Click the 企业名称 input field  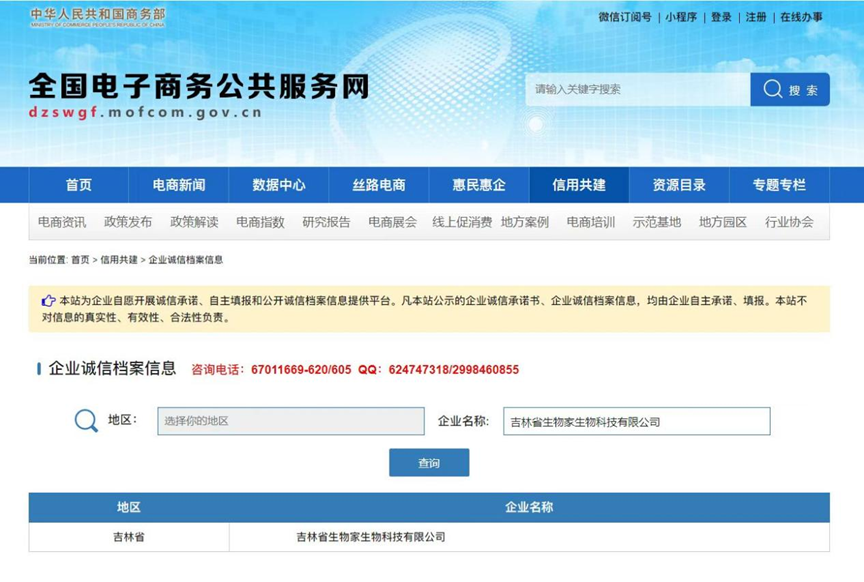(636, 421)
